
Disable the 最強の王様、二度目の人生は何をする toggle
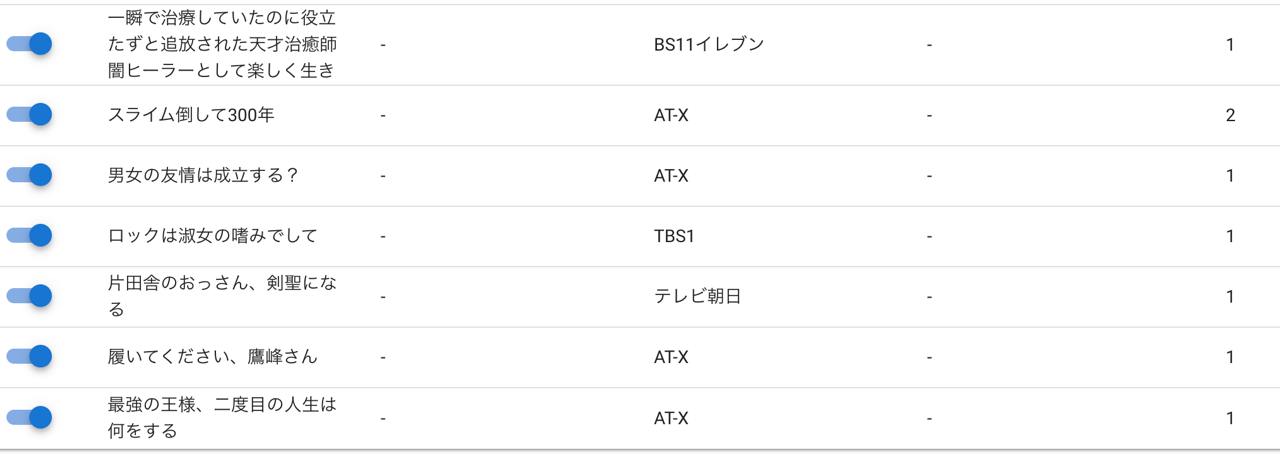point(29,418)
